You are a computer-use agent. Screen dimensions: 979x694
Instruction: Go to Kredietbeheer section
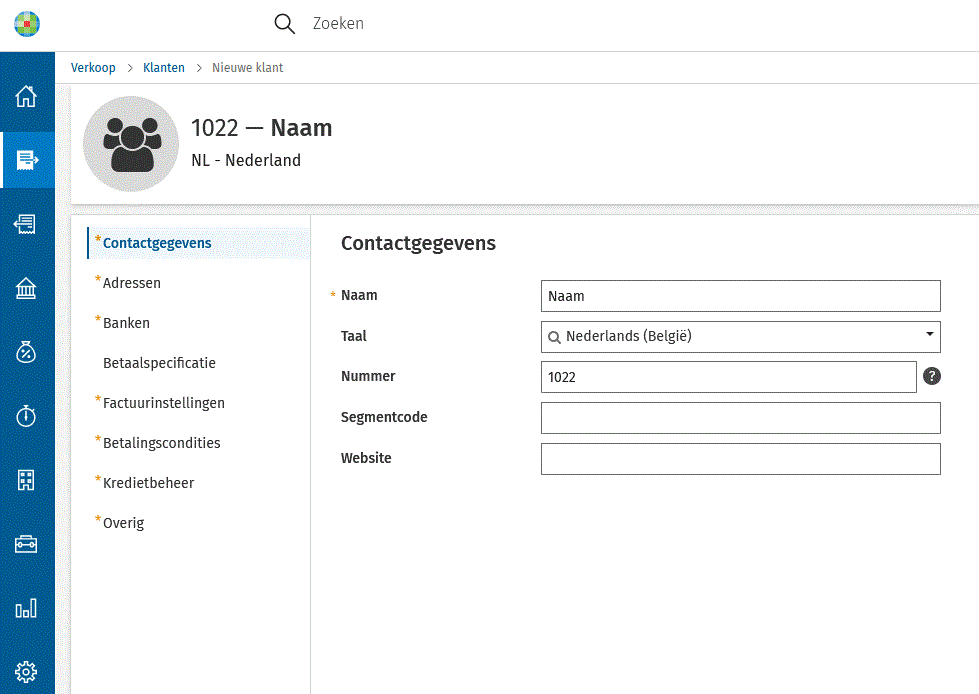click(x=148, y=483)
